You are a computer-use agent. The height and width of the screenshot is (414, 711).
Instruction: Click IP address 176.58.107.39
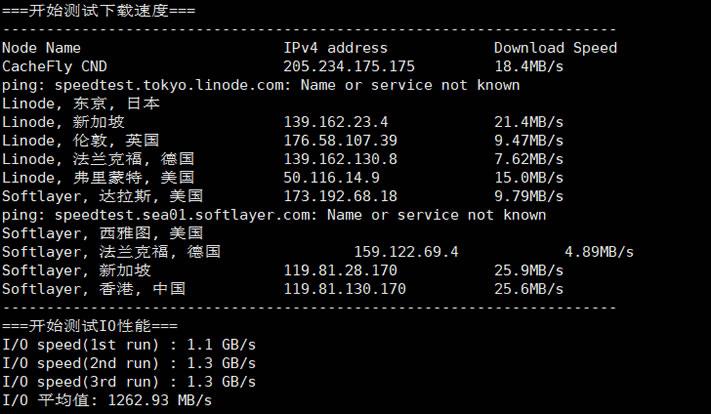340,141
